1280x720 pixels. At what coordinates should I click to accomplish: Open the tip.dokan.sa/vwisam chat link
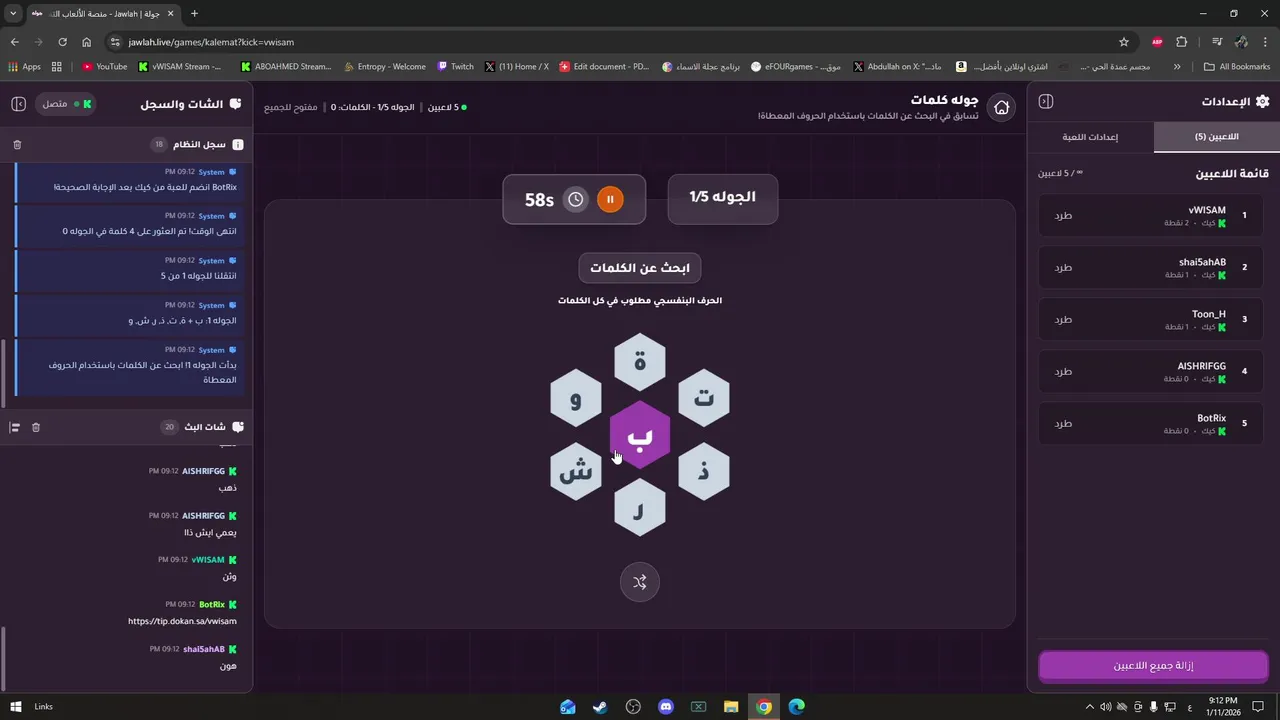pos(182,621)
